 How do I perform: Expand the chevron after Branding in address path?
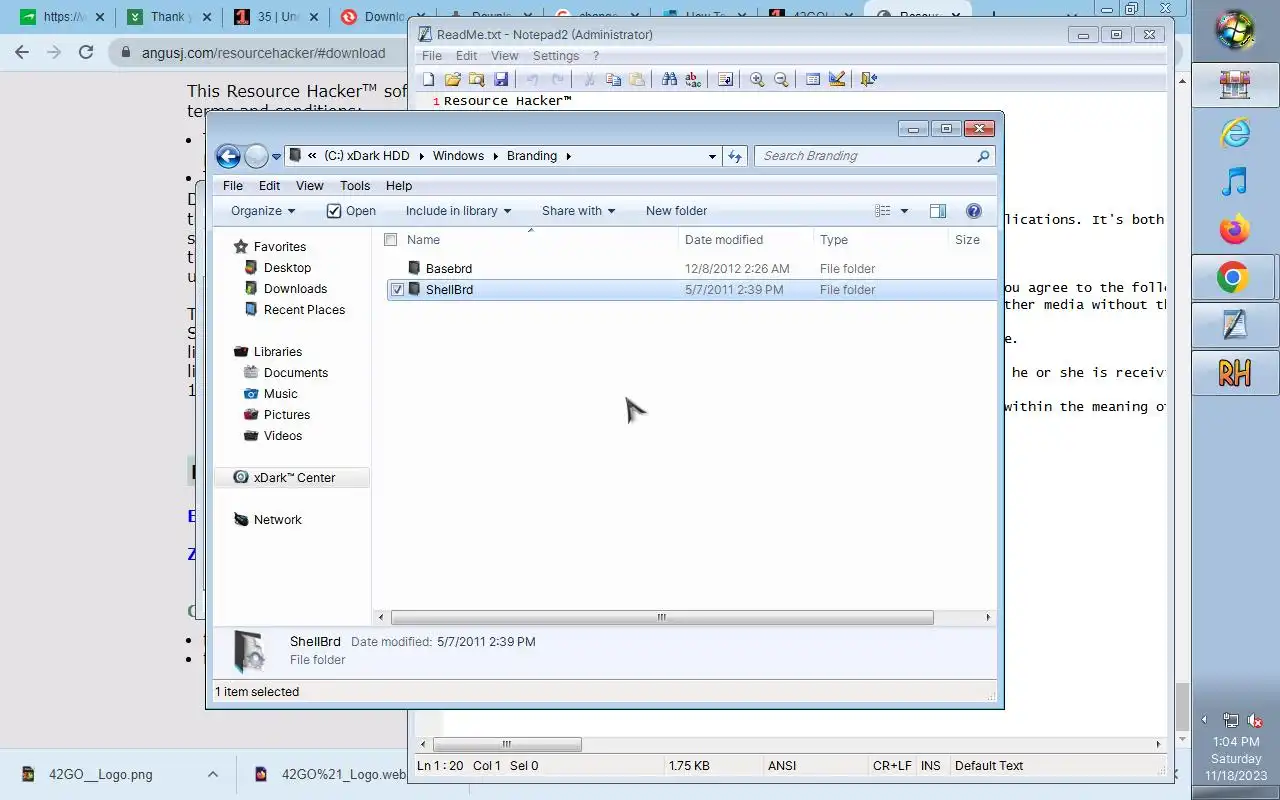click(x=569, y=156)
